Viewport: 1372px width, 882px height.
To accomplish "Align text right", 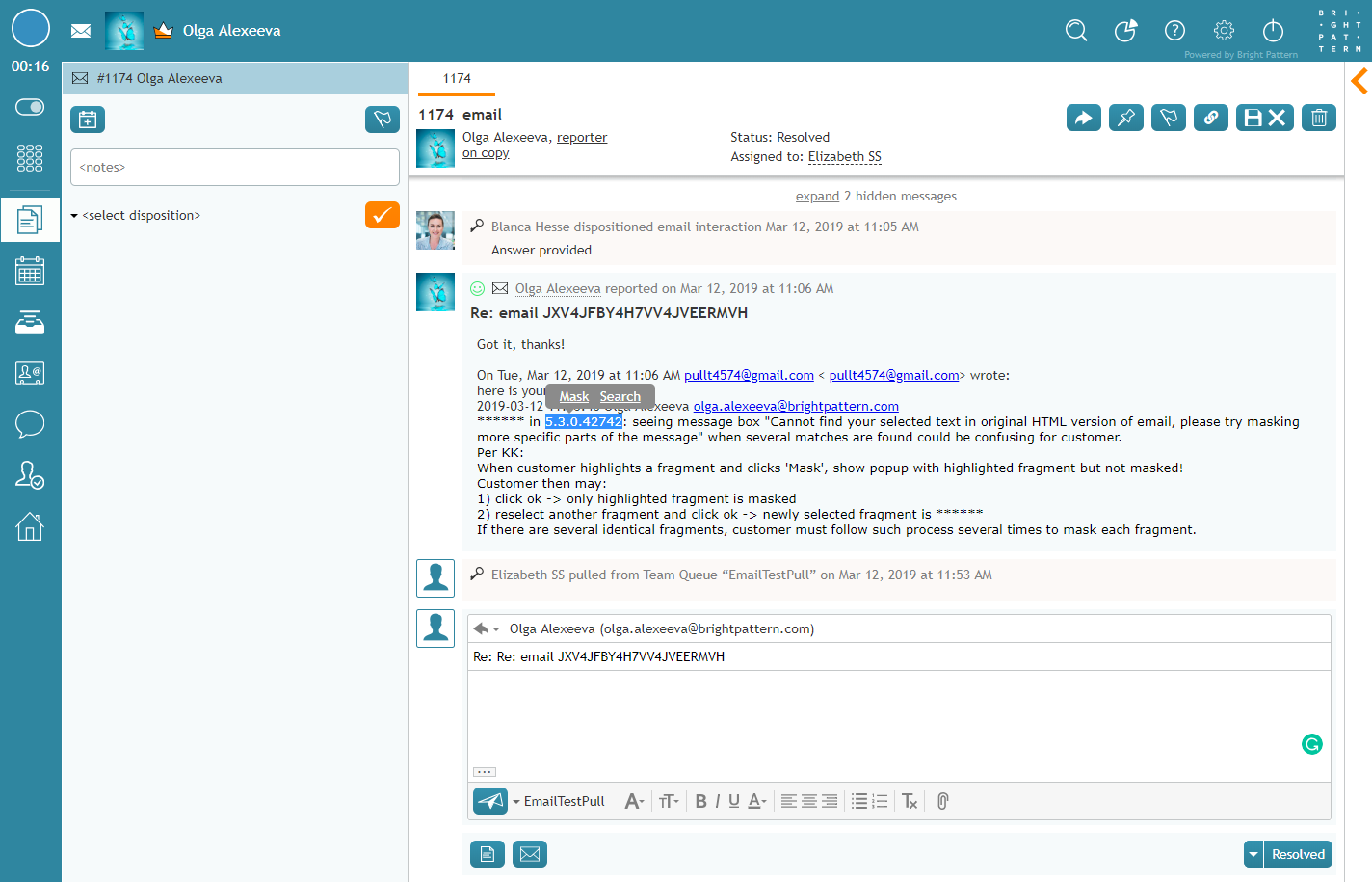I will tap(830, 801).
